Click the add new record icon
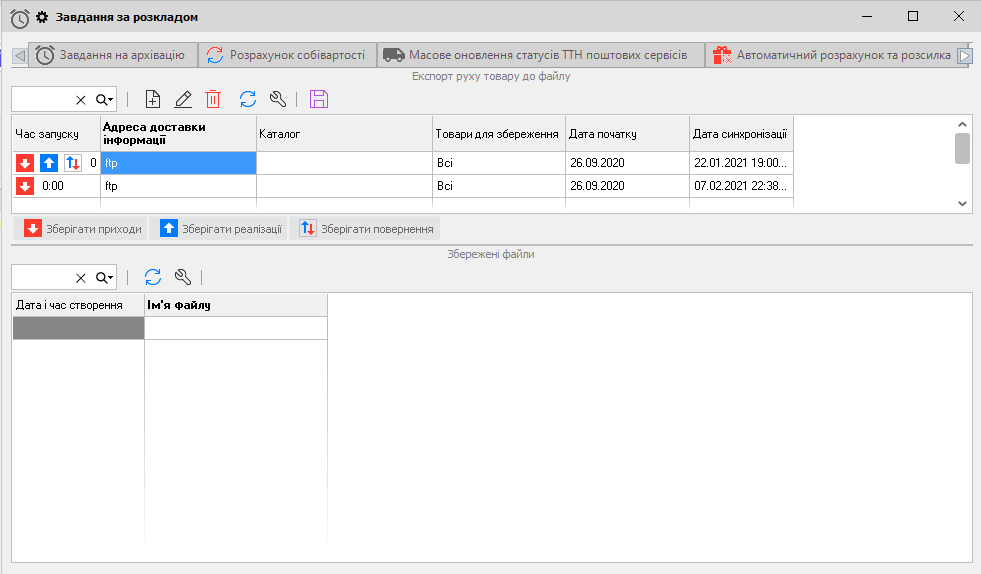Screen dimensions: 981x574 tap(152, 99)
